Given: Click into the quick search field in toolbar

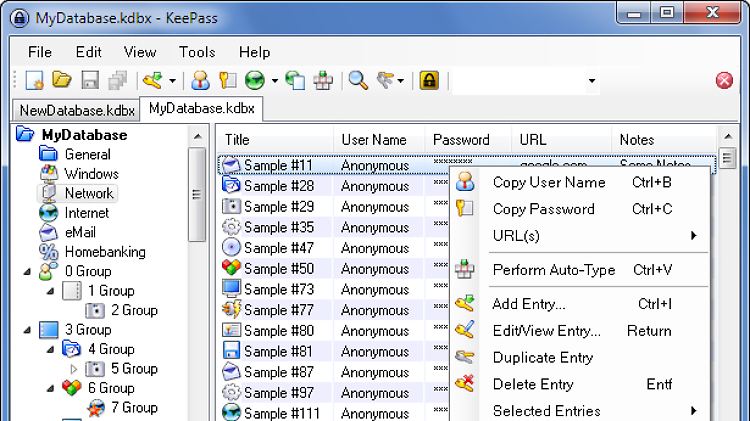Looking at the screenshot, I should pyautogui.click(x=518, y=80).
